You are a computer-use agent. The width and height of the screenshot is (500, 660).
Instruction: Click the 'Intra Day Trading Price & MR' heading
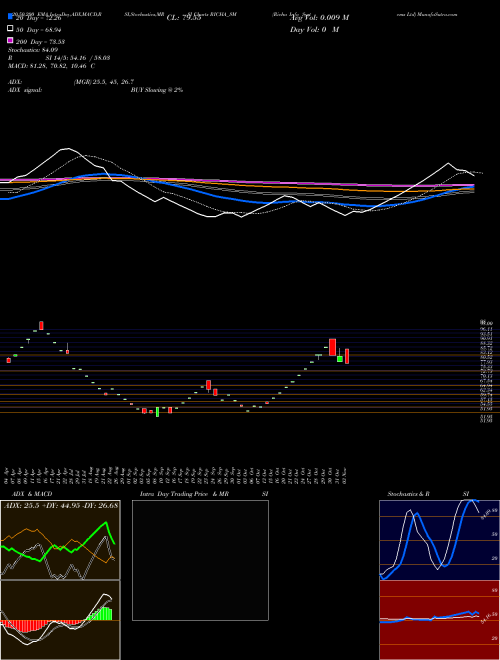184,494
